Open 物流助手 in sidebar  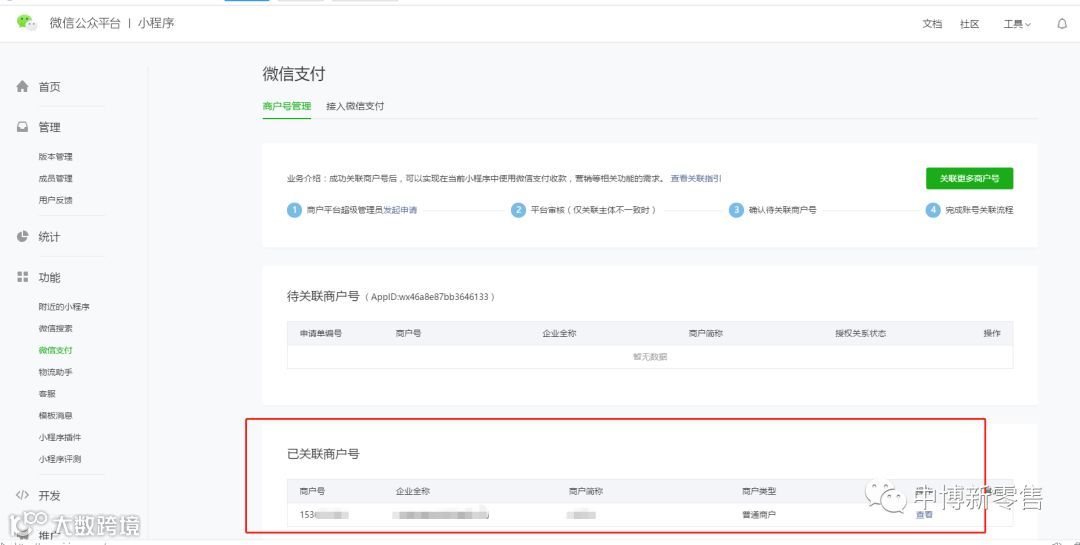coord(55,372)
